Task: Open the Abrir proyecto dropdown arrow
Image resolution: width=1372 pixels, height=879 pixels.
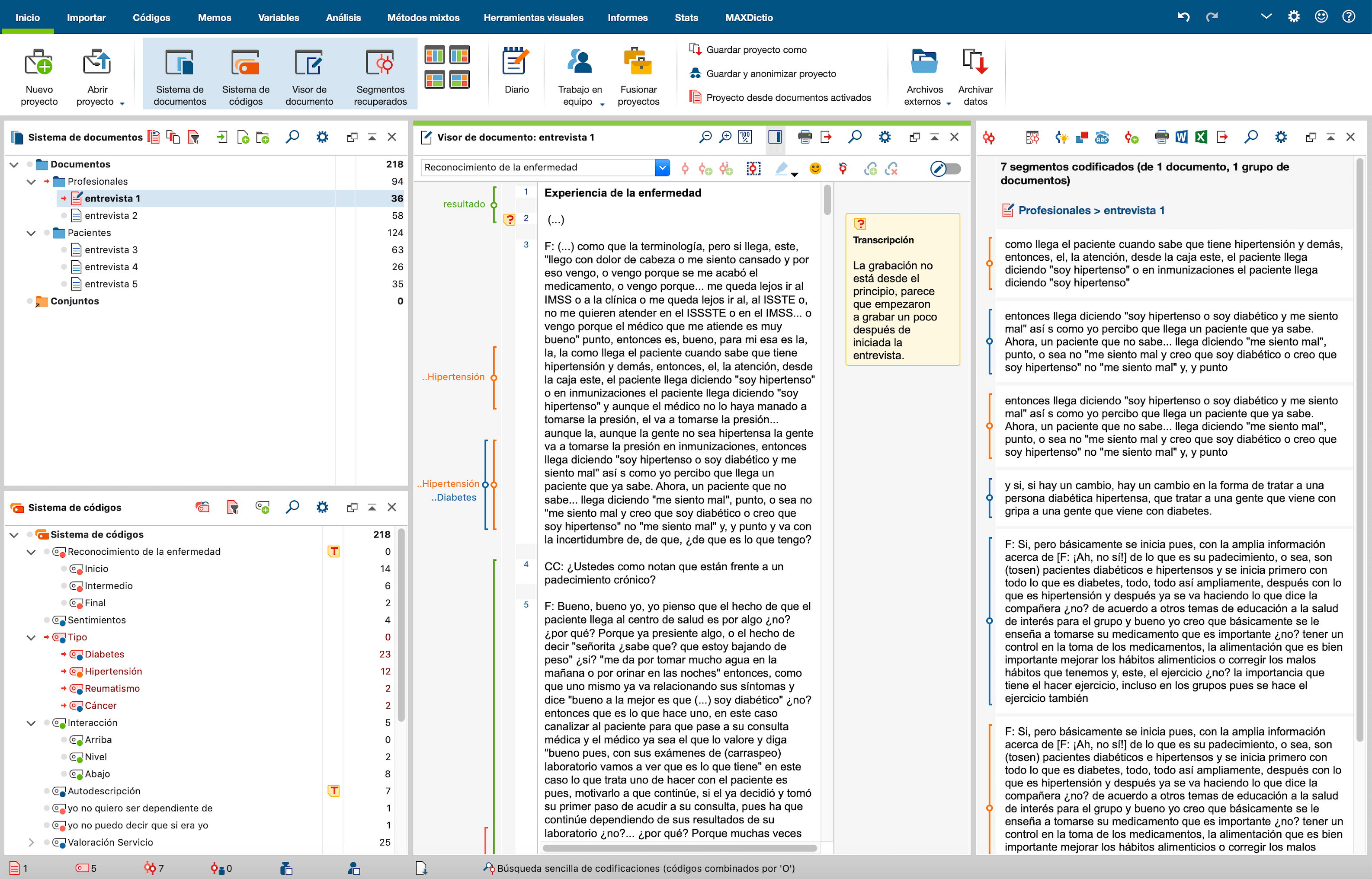Action: 122,103
